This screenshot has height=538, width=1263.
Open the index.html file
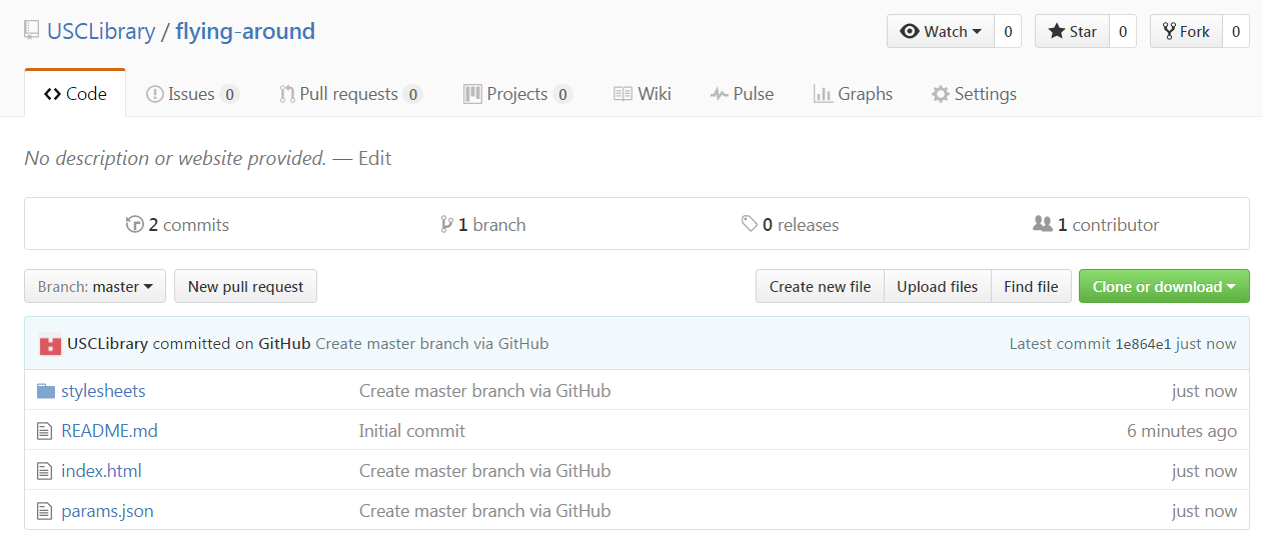101,471
